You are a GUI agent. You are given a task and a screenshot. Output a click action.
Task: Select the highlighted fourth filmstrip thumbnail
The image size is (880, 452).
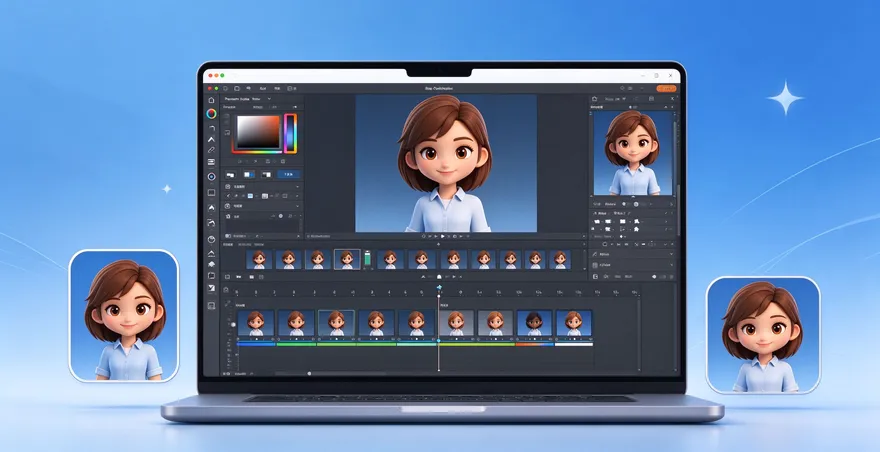pos(347,259)
